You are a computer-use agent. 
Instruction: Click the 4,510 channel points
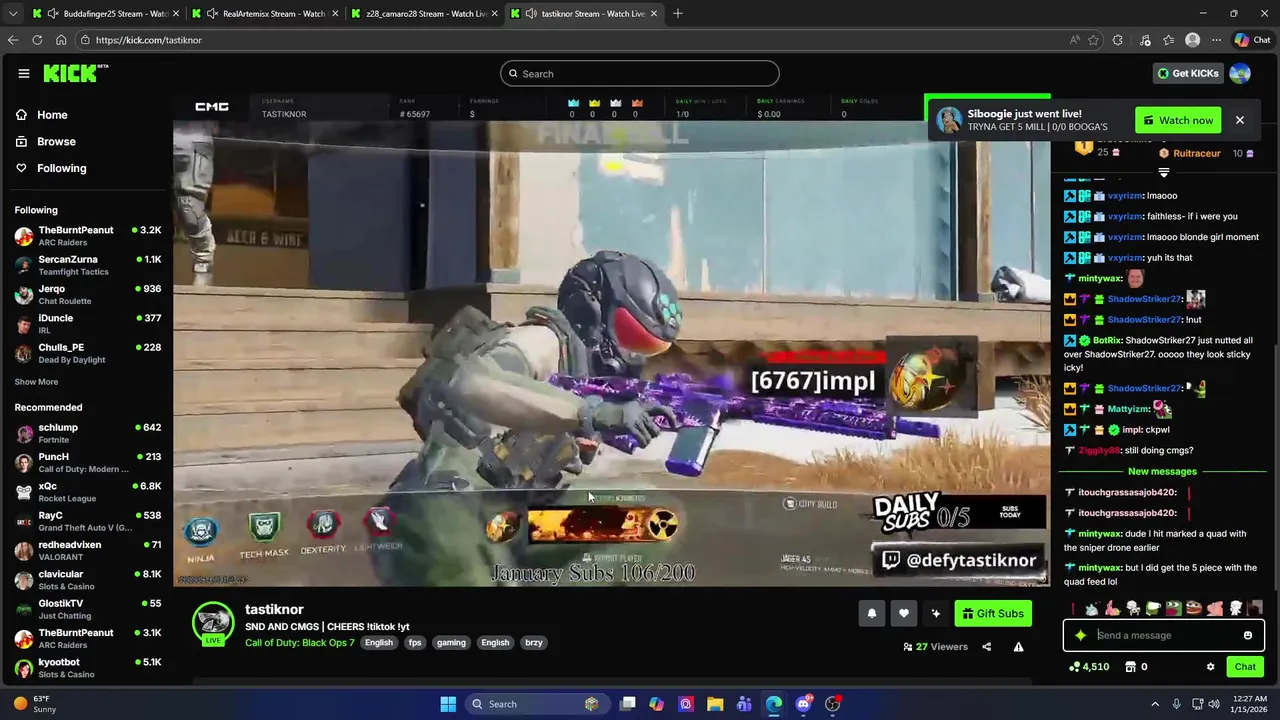[1088, 667]
